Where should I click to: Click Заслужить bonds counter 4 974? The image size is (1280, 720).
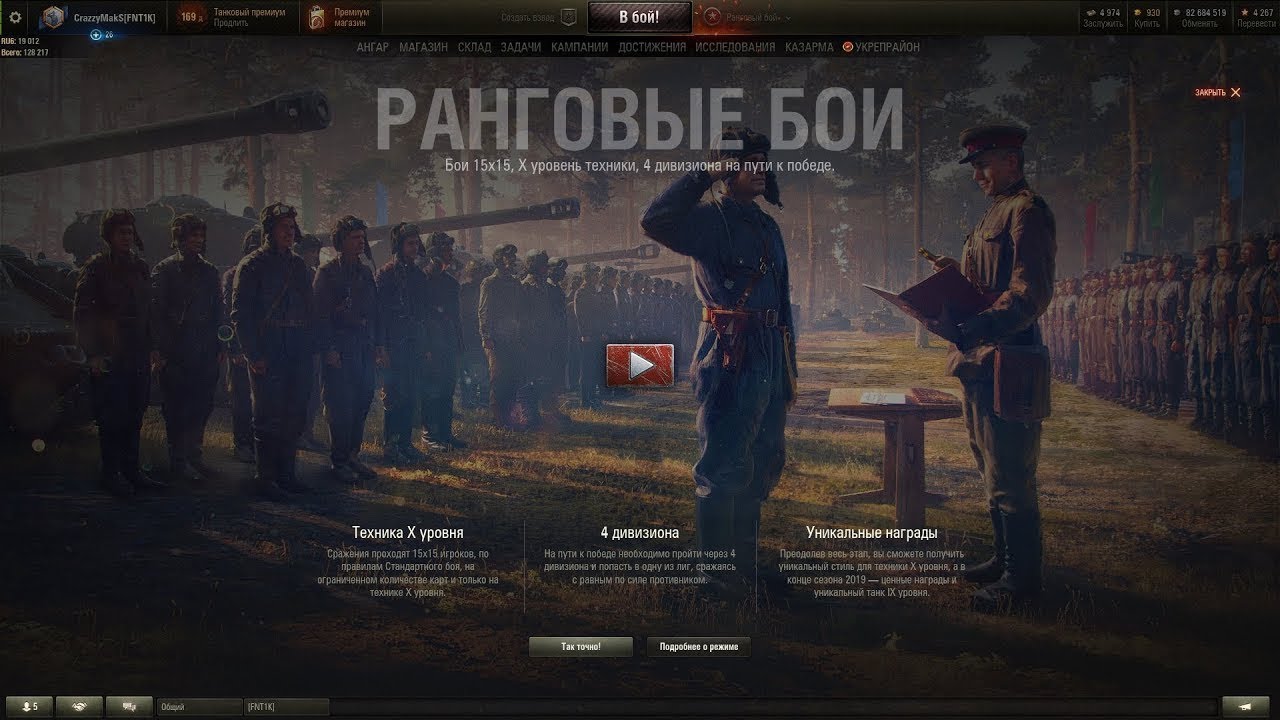click(x=1102, y=18)
